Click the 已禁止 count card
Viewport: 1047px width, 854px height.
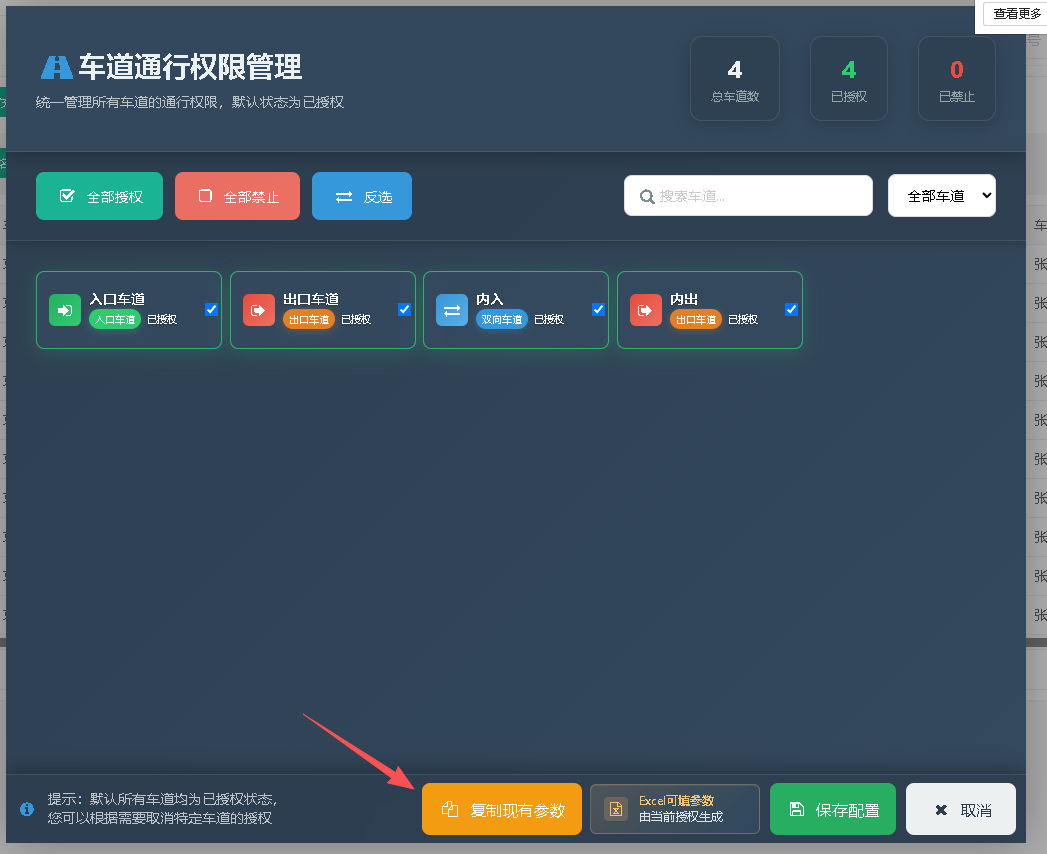coord(957,79)
